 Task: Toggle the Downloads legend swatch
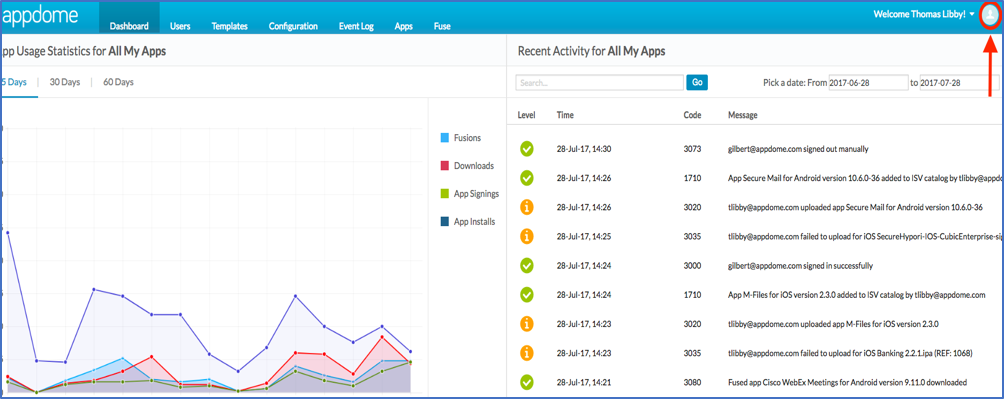[x=444, y=166]
